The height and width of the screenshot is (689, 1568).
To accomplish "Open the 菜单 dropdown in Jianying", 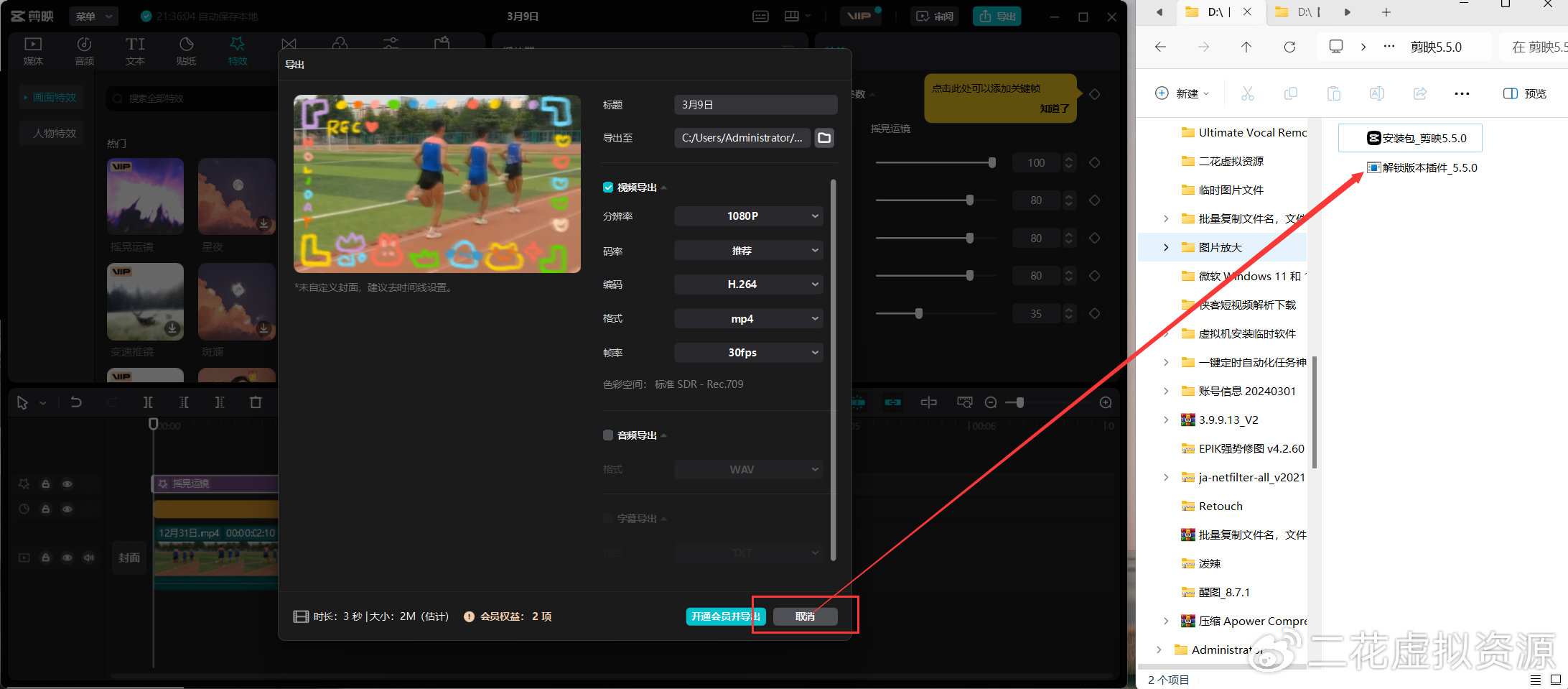I will [x=94, y=17].
